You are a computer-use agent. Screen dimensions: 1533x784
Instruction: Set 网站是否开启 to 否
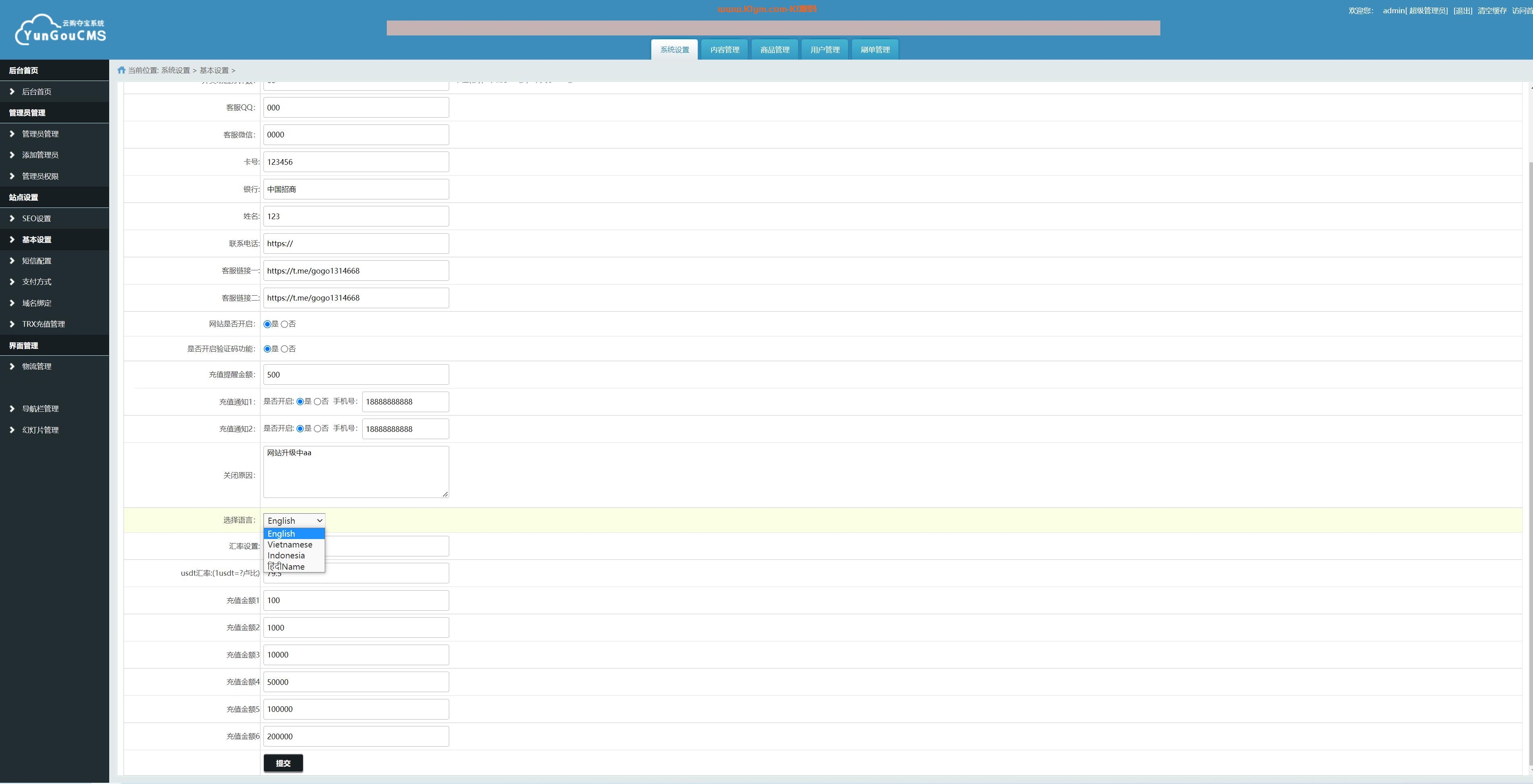(x=284, y=324)
